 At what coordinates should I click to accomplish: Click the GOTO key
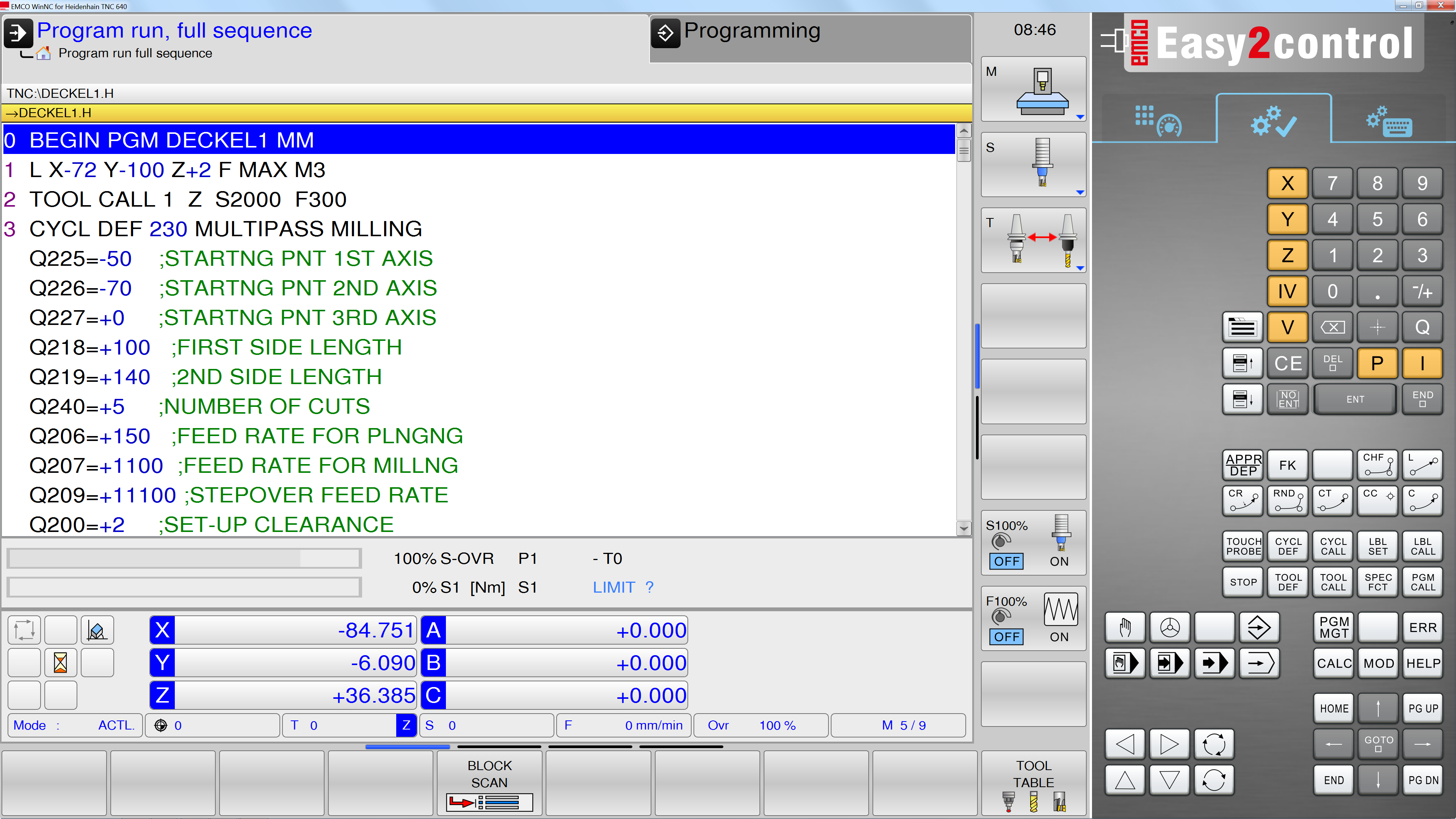tap(1378, 744)
